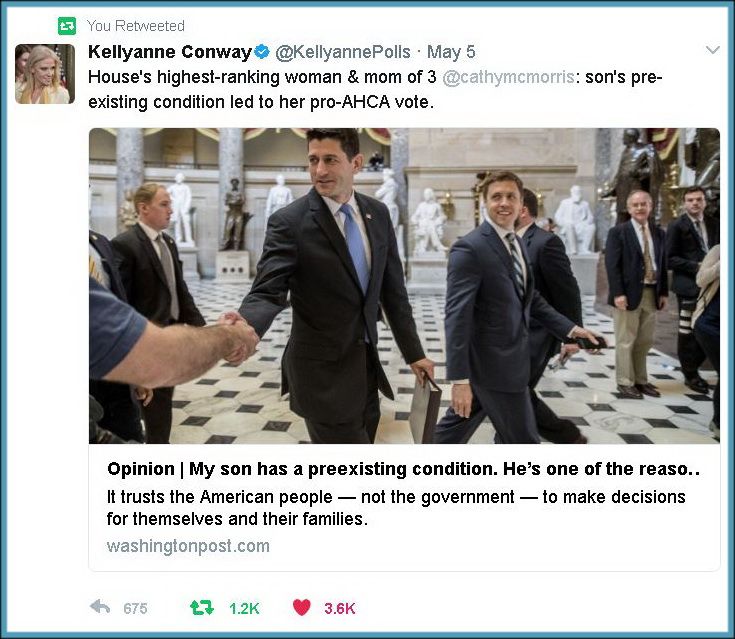Open Kellyanne Conway display name link
The image size is (735, 639).
pyautogui.click(x=170, y=52)
